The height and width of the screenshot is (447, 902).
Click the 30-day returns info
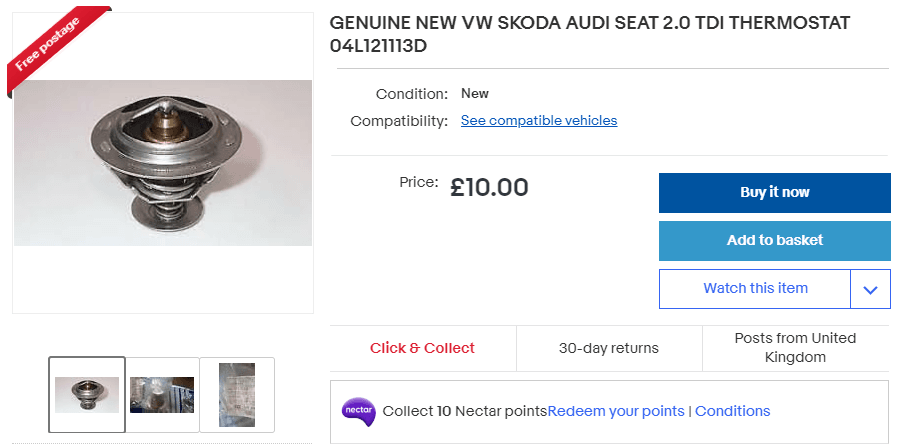click(609, 348)
